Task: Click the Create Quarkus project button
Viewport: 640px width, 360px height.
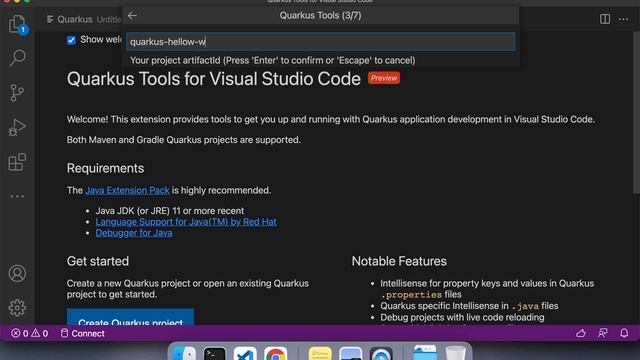Action: coord(131,318)
